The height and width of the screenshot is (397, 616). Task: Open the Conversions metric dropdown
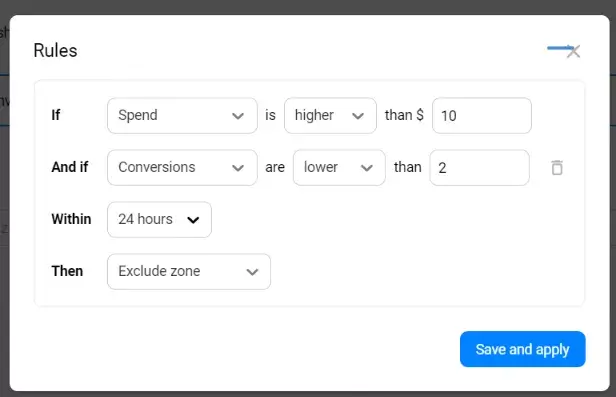182,168
